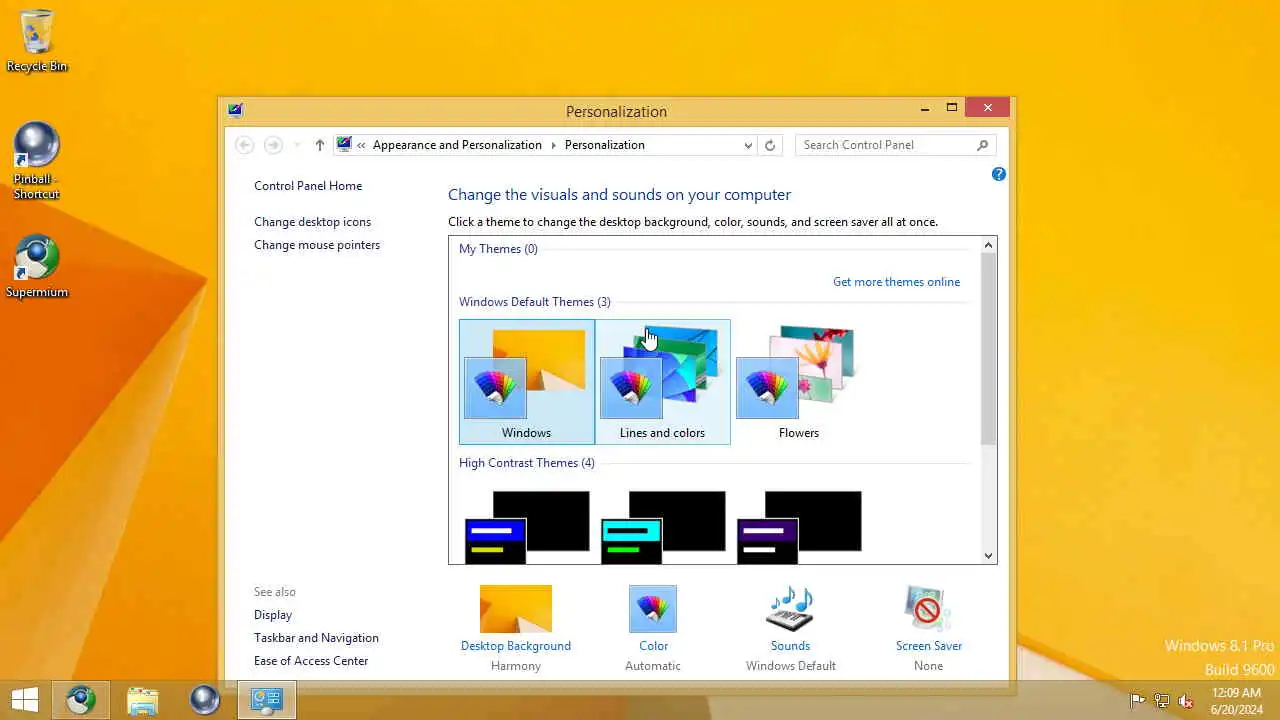Click Change desktop icons link
The image size is (1280, 720).
312,222
